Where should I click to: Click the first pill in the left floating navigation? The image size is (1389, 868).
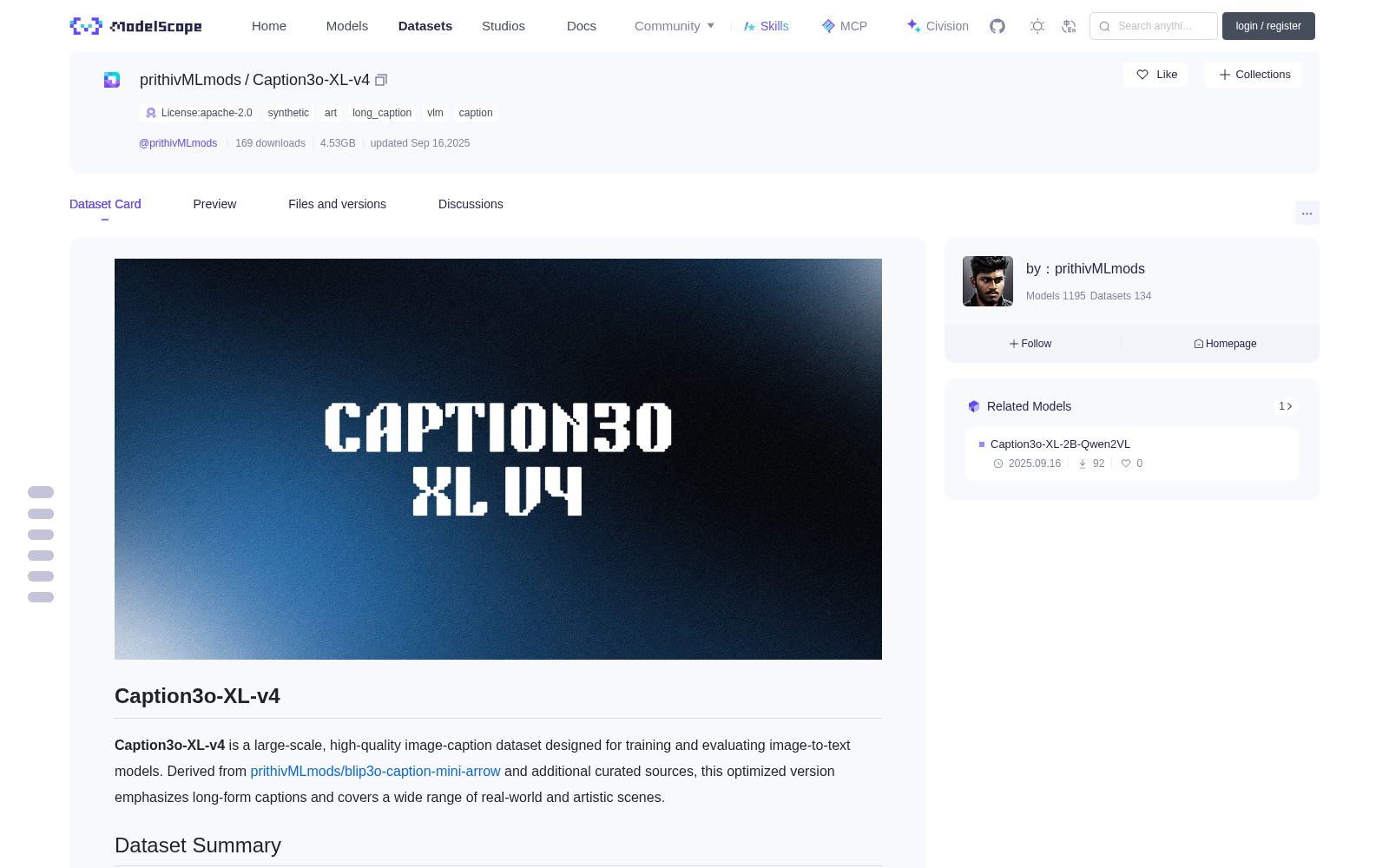click(x=41, y=492)
